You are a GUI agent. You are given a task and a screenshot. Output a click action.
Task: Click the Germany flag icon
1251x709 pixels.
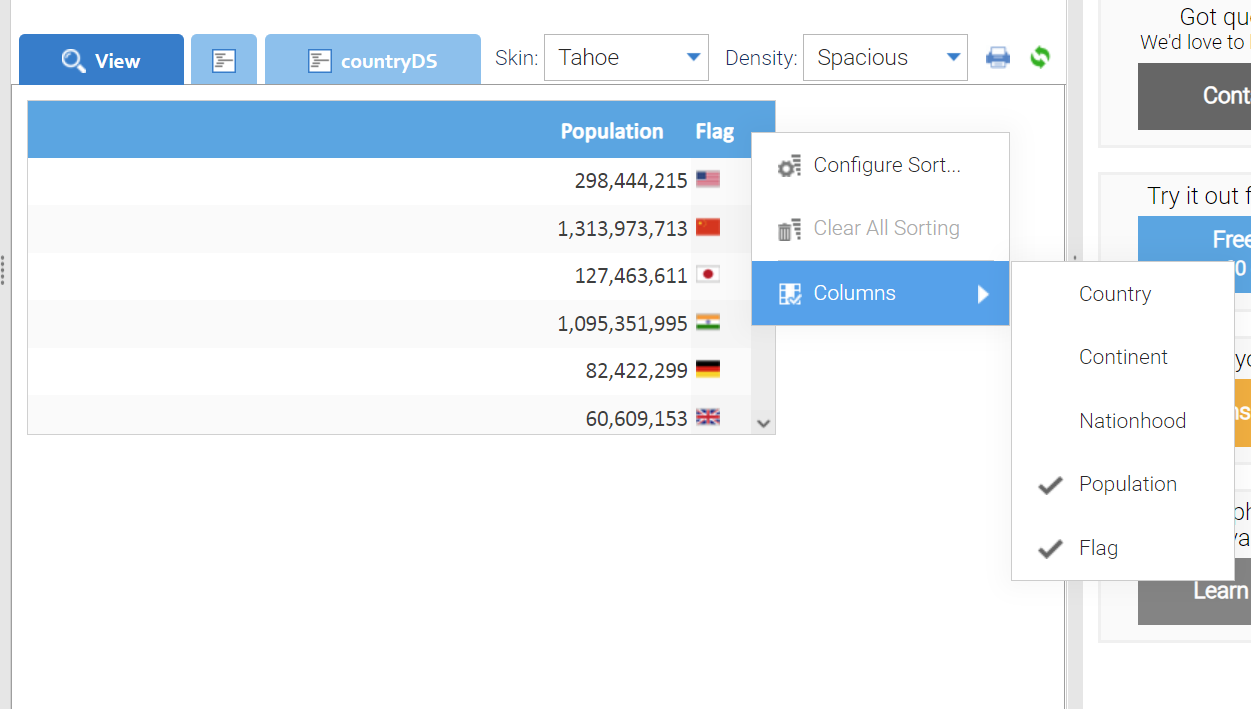coord(708,370)
